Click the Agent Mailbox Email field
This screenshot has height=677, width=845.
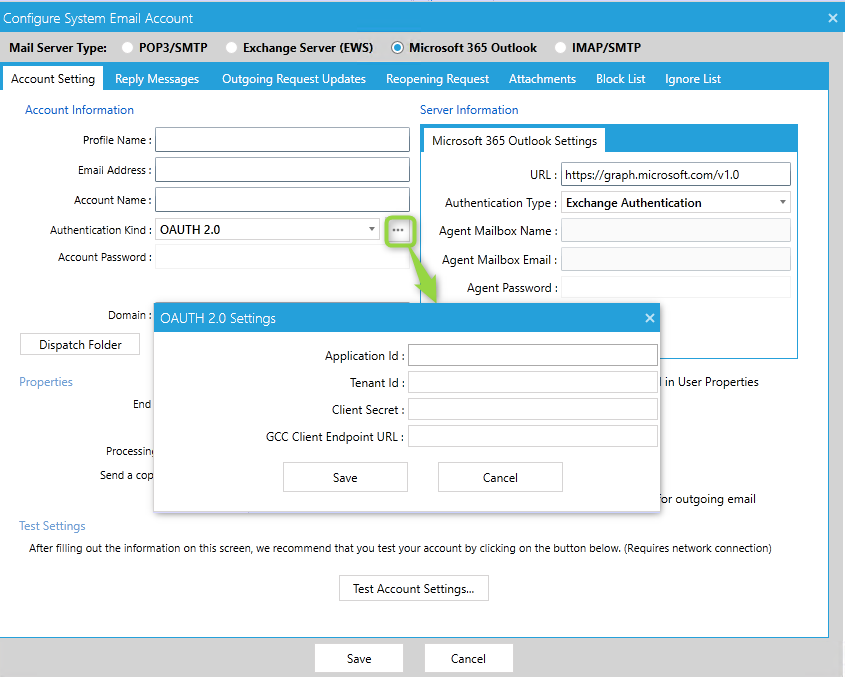click(x=676, y=259)
